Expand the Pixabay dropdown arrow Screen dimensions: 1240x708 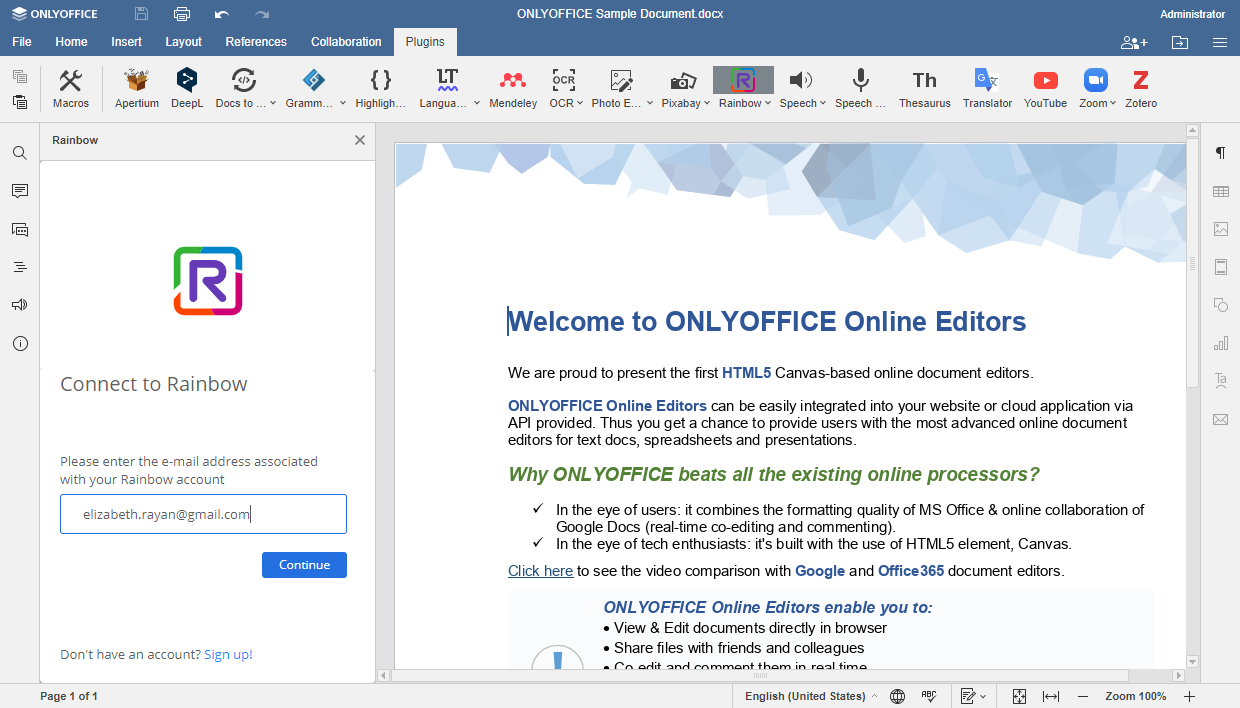click(707, 103)
